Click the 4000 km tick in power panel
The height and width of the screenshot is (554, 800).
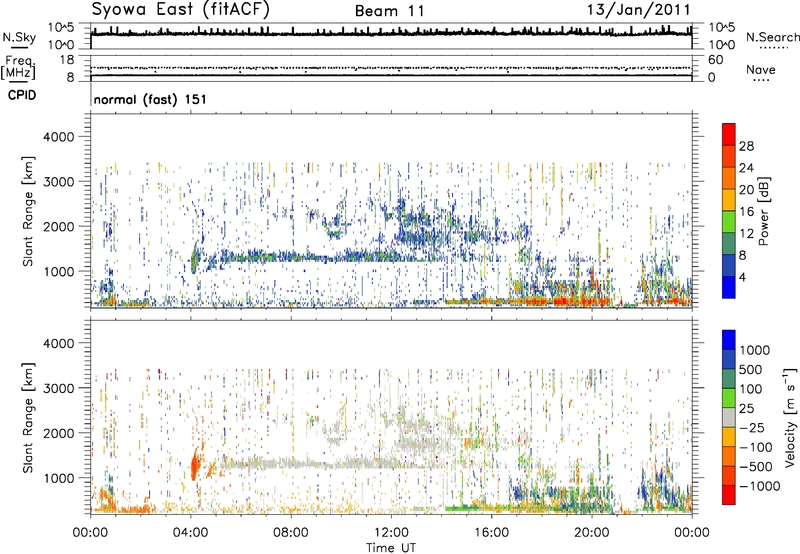click(x=58, y=137)
